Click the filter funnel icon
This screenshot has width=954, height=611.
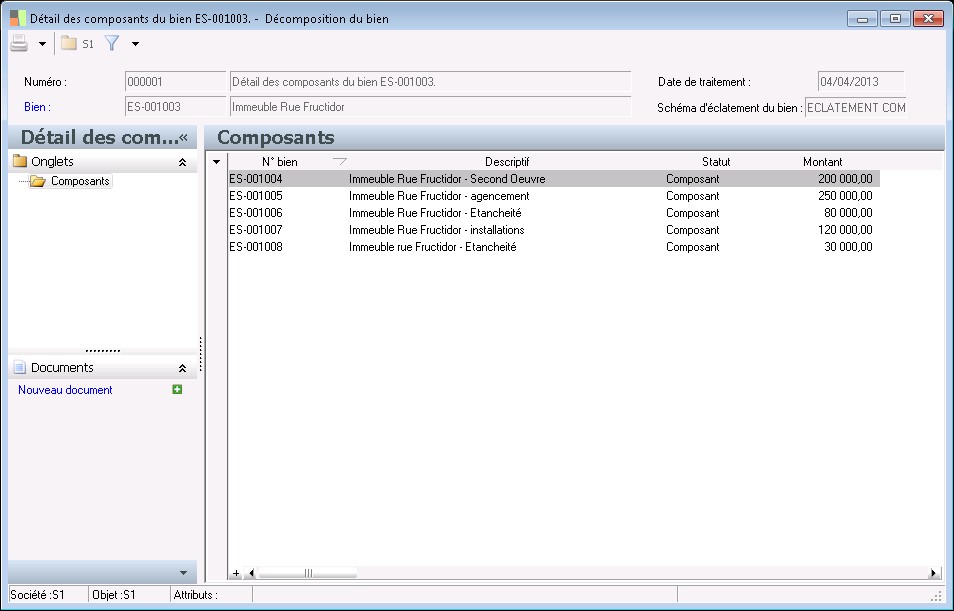tap(112, 43)
